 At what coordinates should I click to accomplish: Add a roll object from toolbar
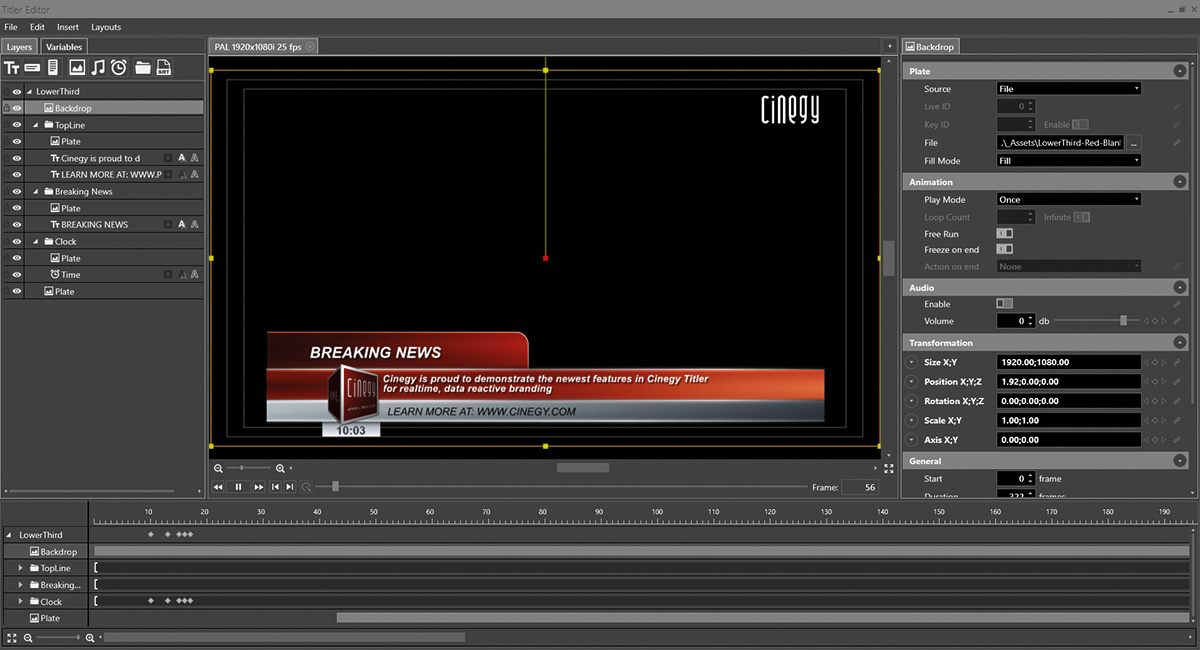tap(53, 68)
